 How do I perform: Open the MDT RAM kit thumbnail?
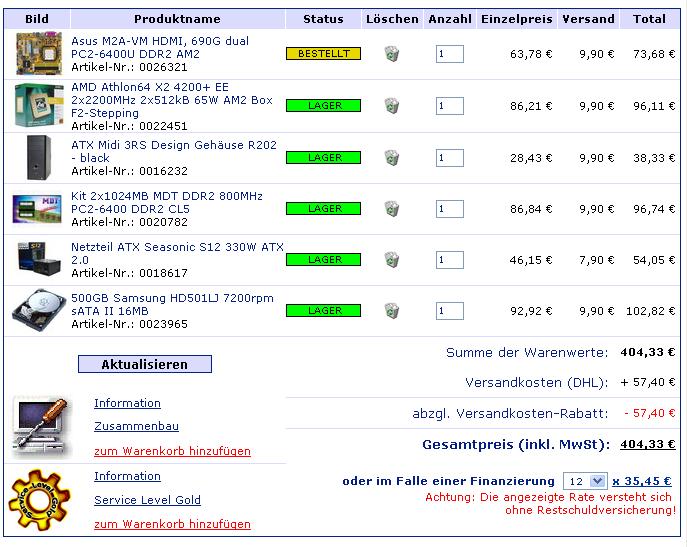37,209
